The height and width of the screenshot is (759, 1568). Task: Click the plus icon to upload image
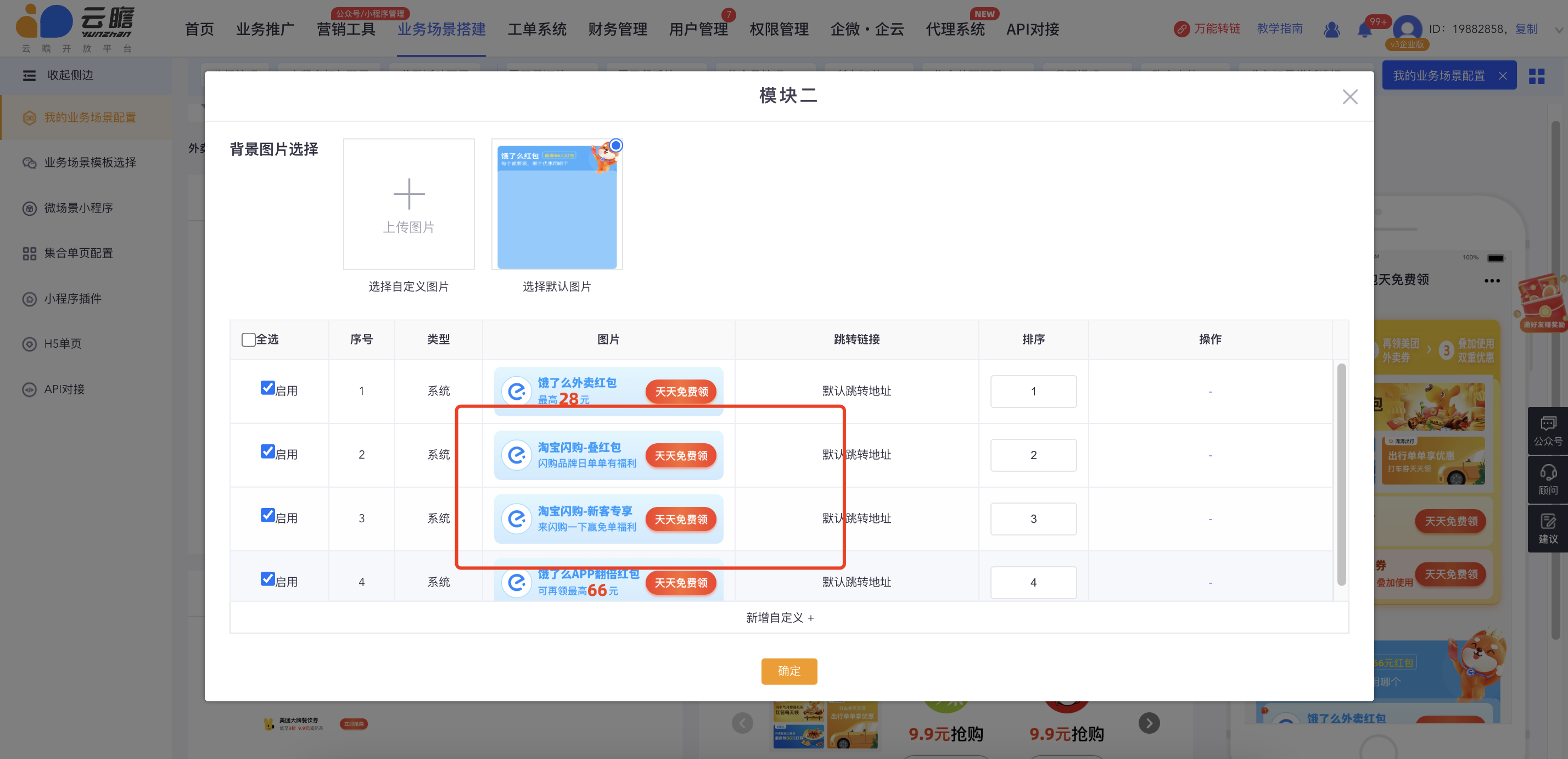click(x=408, y=194)
